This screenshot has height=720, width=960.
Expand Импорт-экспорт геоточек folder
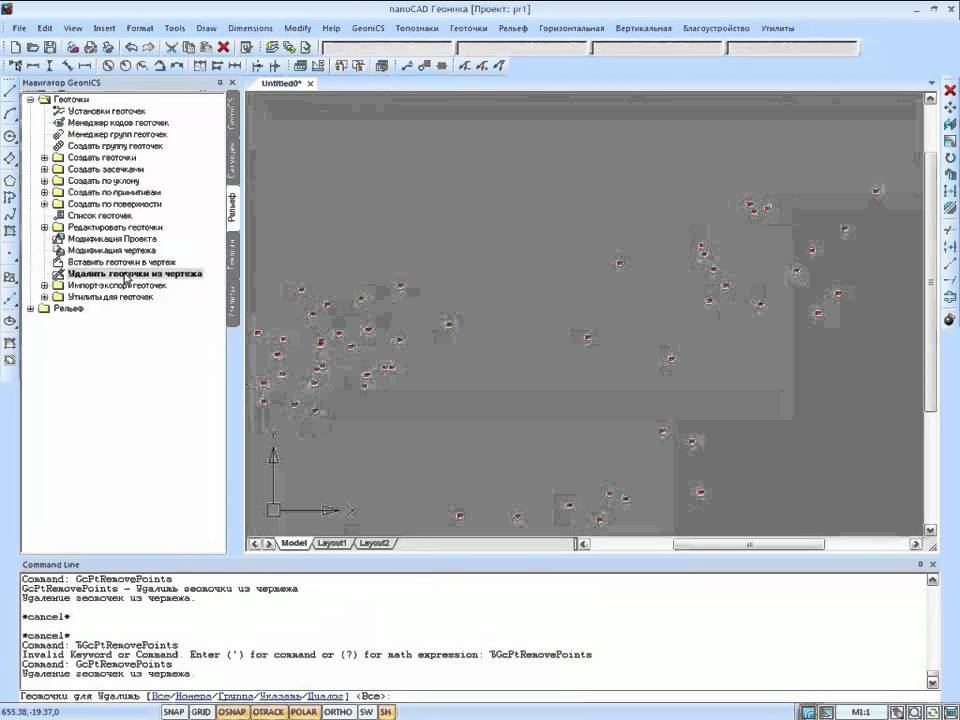[x=44, y=285]
